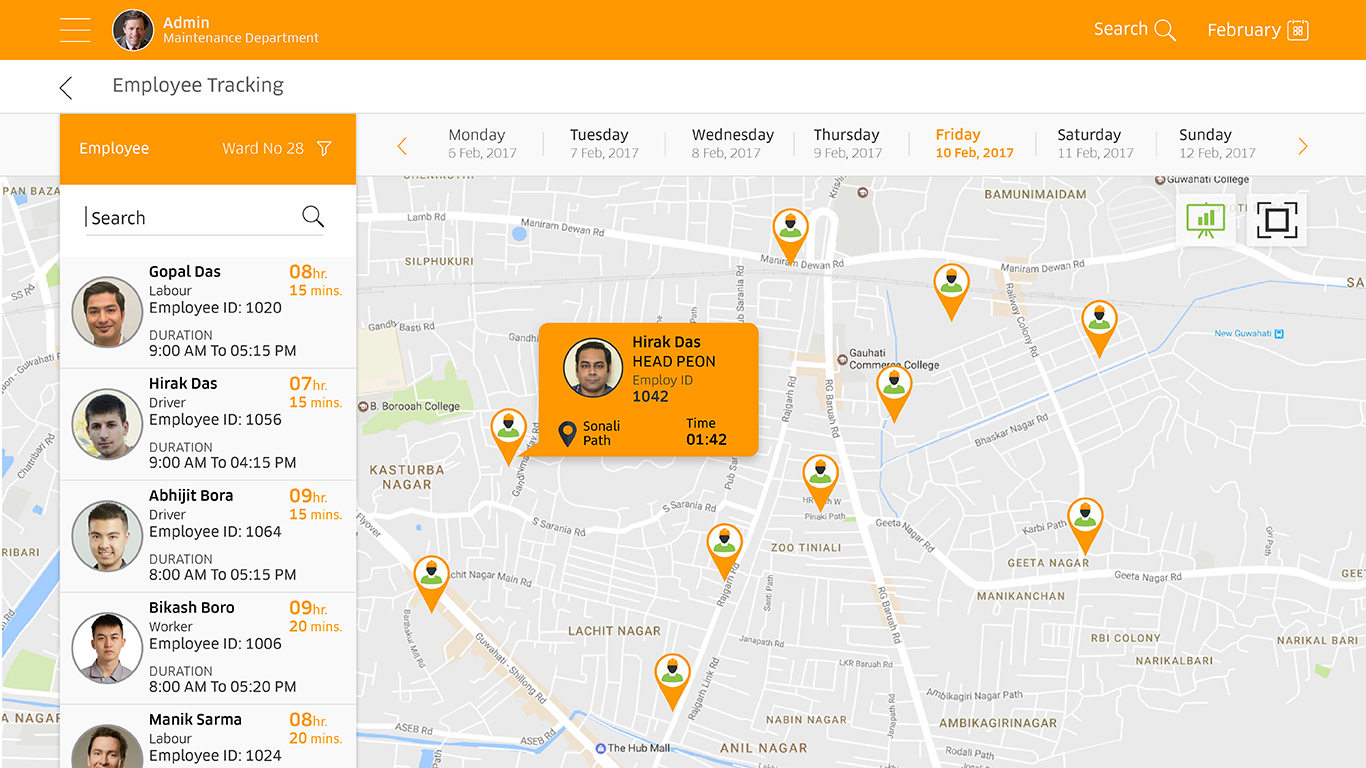
Task: Open the Ward No 28 selector
Action: [263, 149]
